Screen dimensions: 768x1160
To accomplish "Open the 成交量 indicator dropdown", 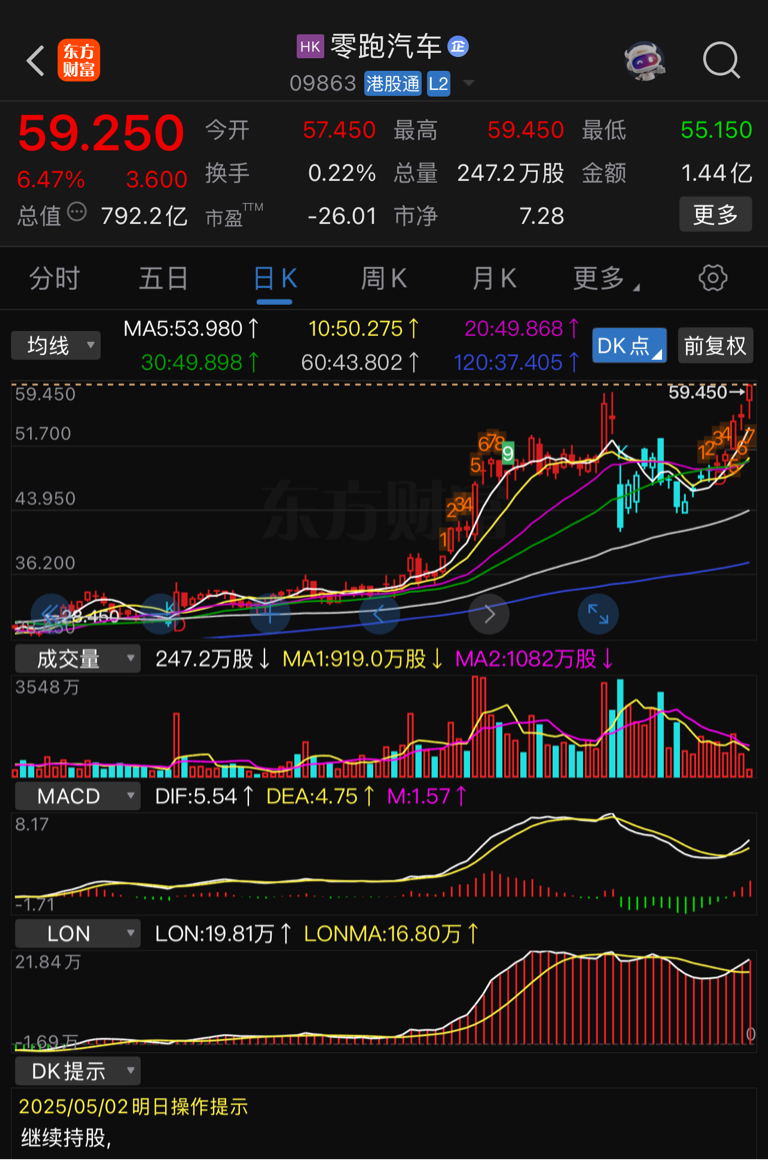I will pos(78,658).
